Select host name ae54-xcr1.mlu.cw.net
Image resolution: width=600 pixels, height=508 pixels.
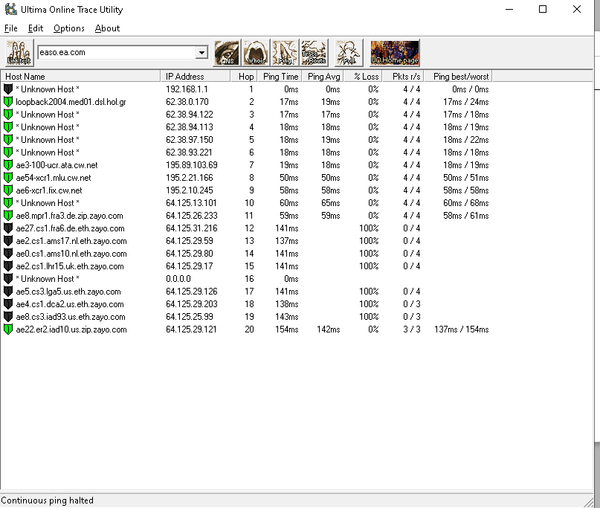pyautogui.click(x=53, y=177)
